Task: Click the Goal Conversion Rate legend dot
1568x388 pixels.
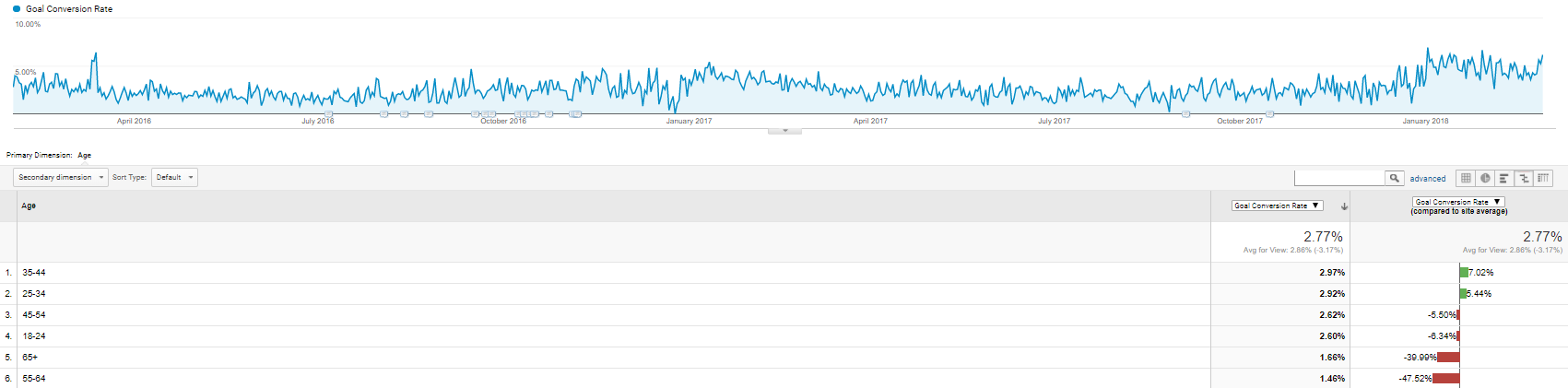Action: tap(17, 8)
